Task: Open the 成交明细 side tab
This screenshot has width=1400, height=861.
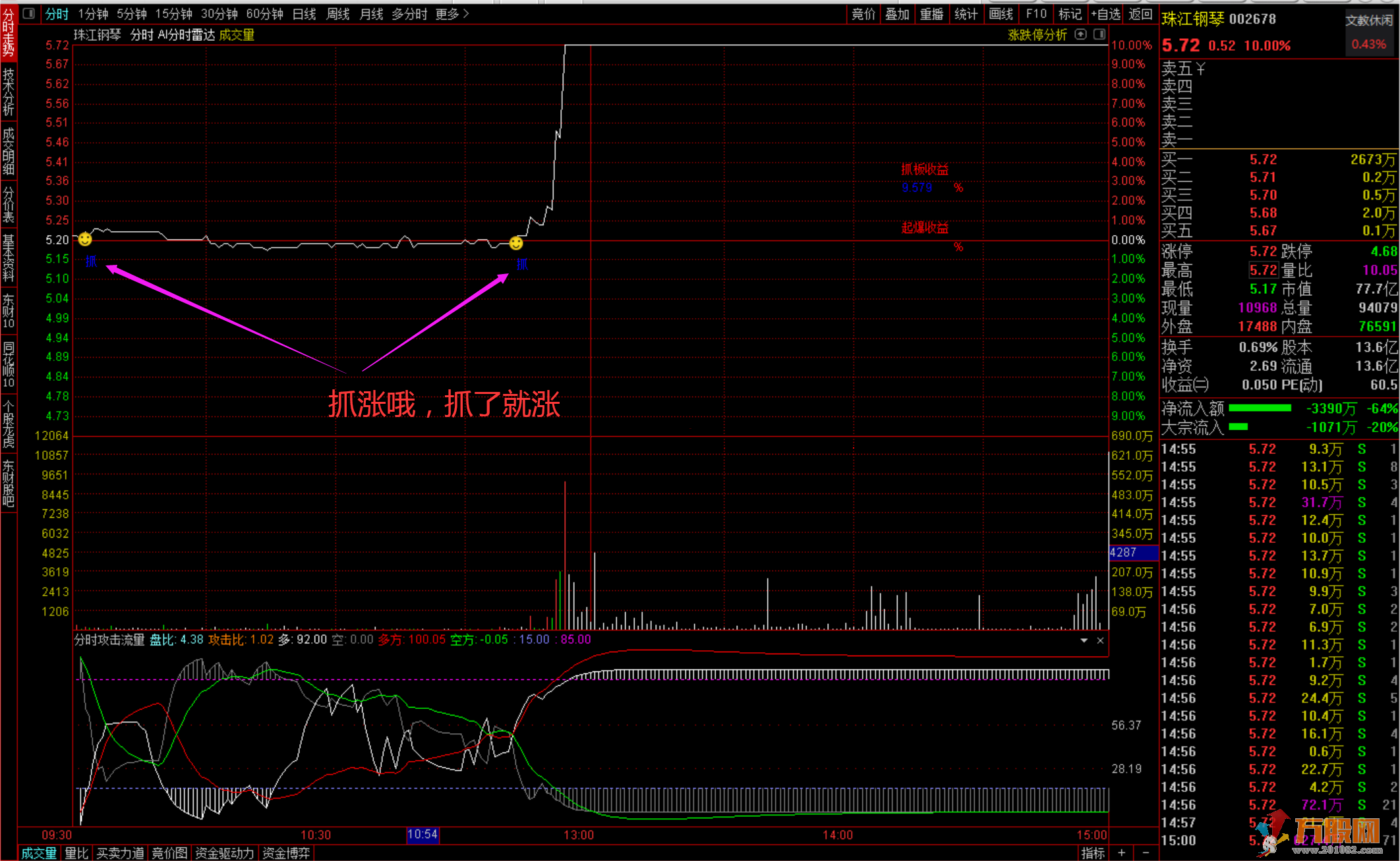Action: (9, 152)
